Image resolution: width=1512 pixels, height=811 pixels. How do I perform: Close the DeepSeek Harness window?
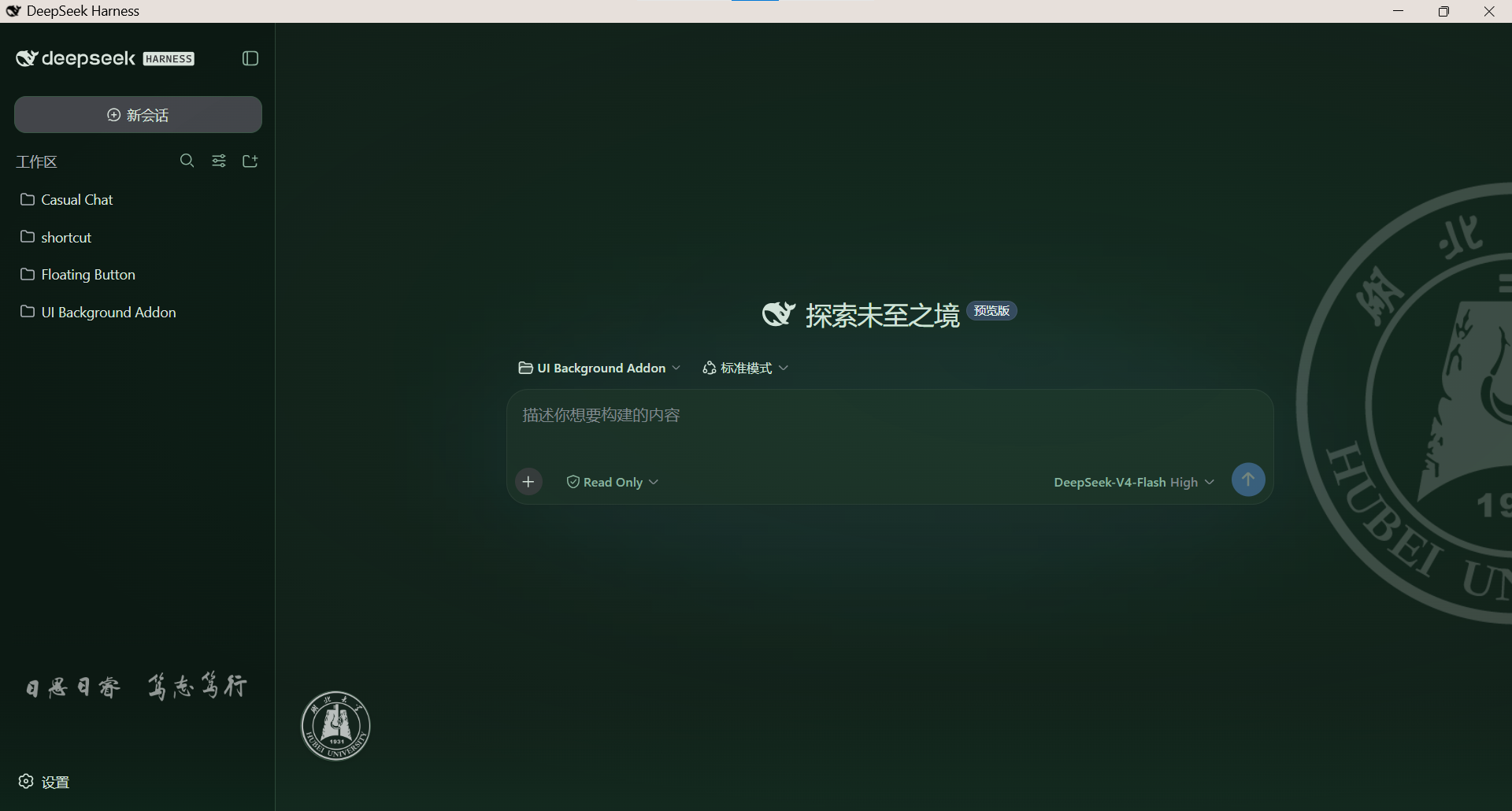[1489, 11]
